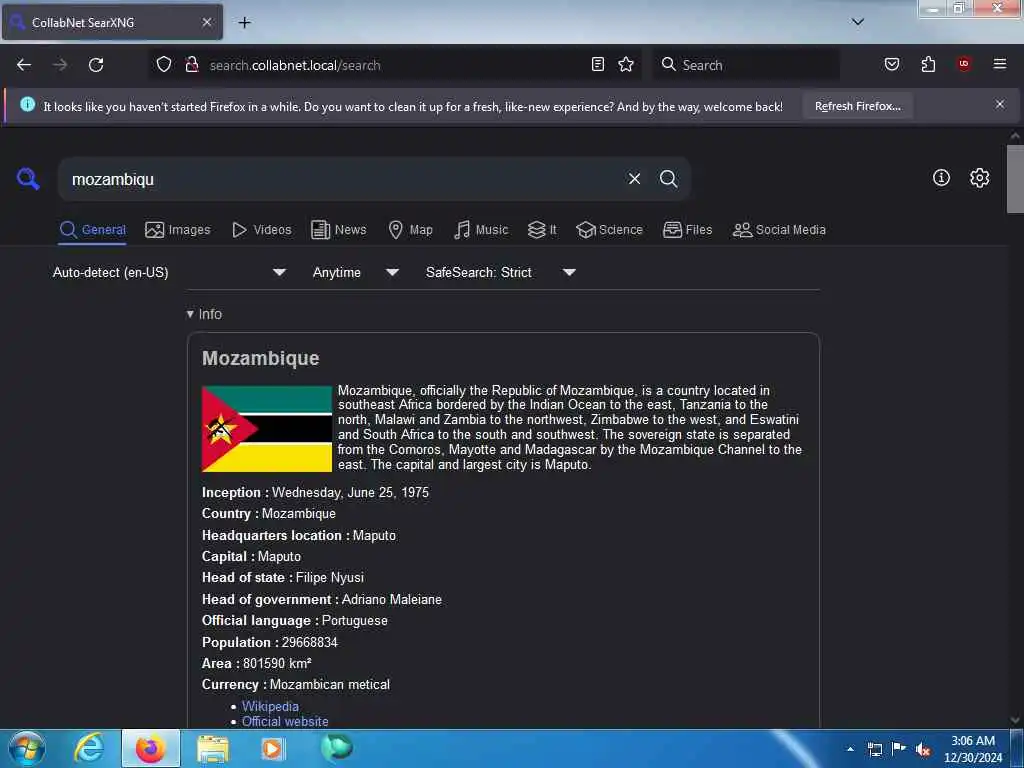Screen dimensions: 1024x768
Task: Open Windows Explorer from the taskbar
Action: click(213, 749)
